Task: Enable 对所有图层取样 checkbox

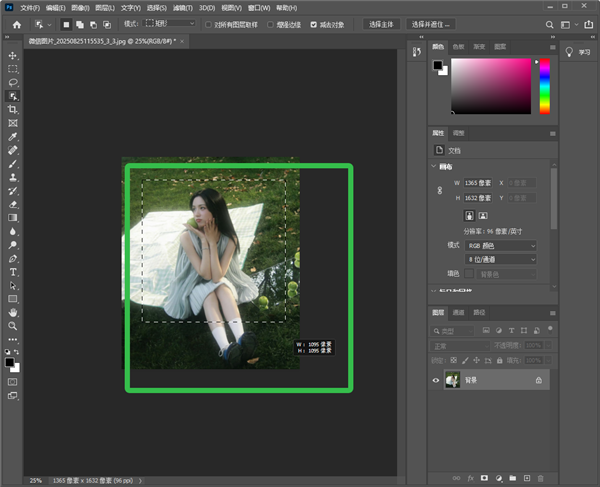Action: (208, 23)
